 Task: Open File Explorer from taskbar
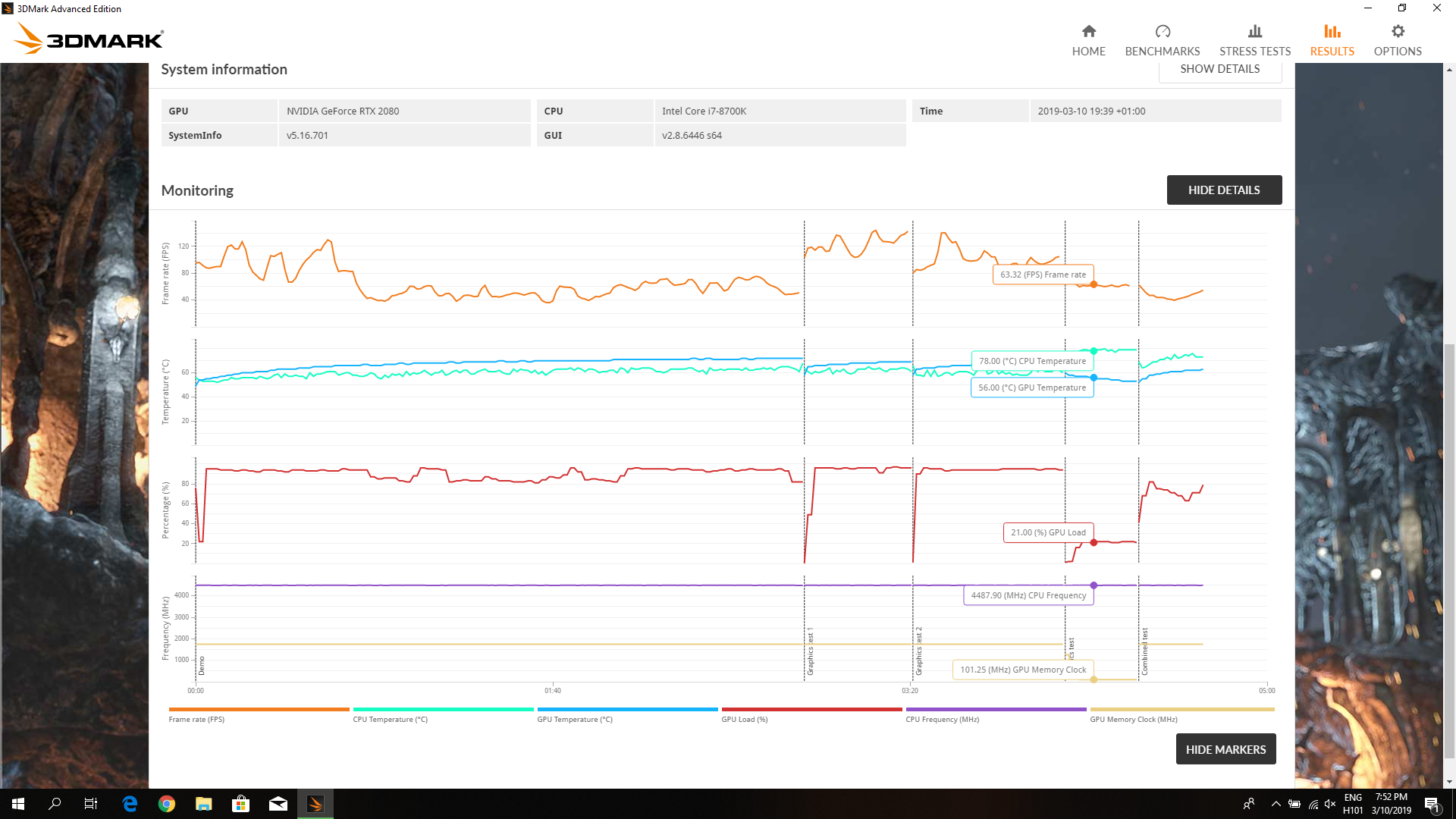[204, 804]
